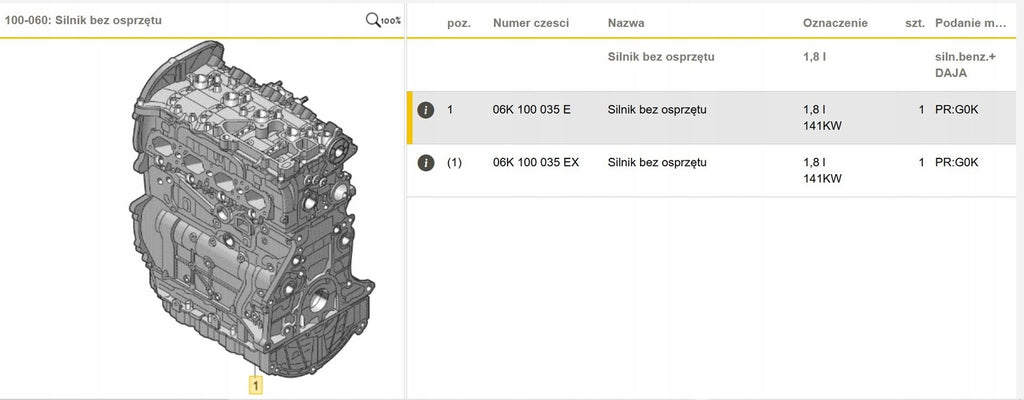Select part number 06K 100 035 E
This screenshot has width=1024, height=400.
click(x=532, y=109)
